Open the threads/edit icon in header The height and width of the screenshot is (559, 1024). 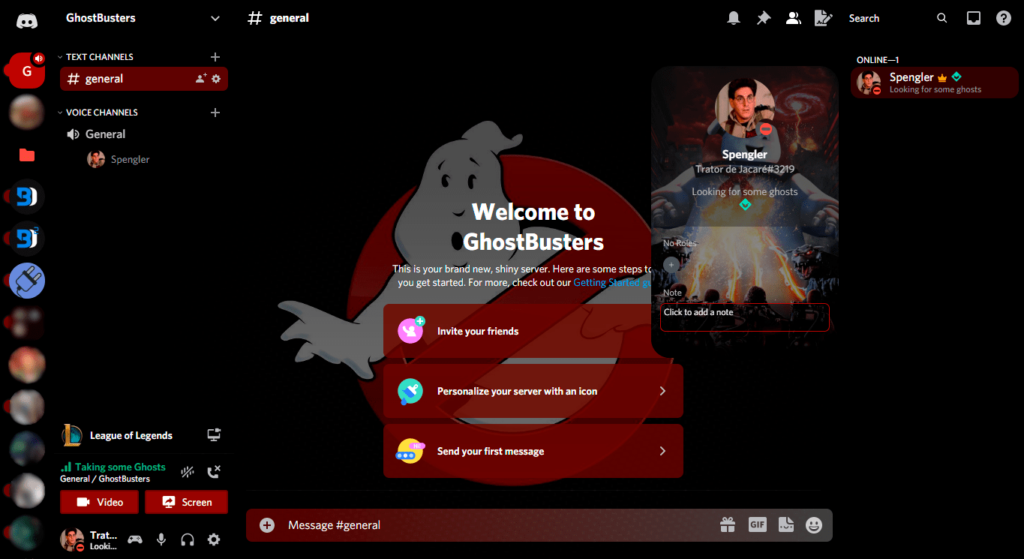pyautogui.click(x=823, y=18)
